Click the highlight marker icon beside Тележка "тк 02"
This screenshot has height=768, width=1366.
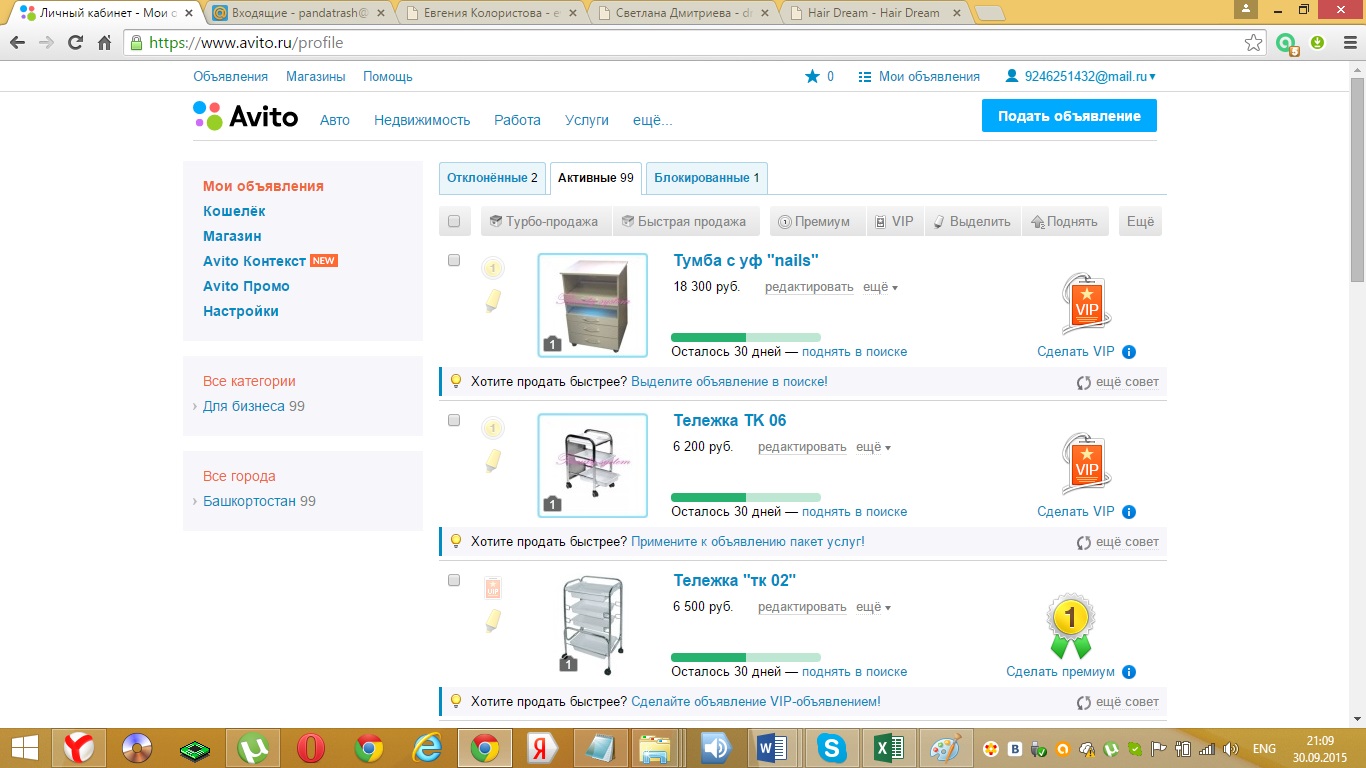[492, 620]
